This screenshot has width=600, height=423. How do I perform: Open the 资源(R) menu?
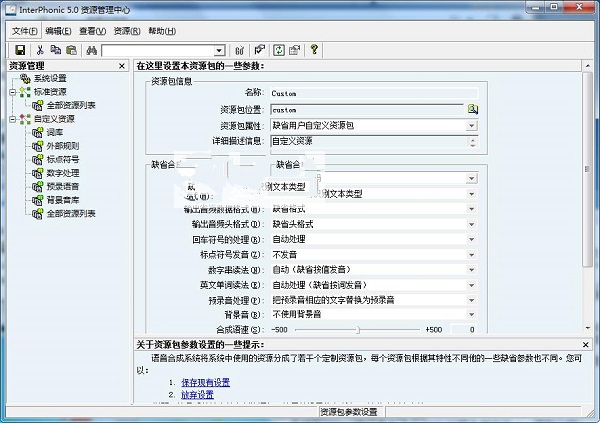point(127,31)
